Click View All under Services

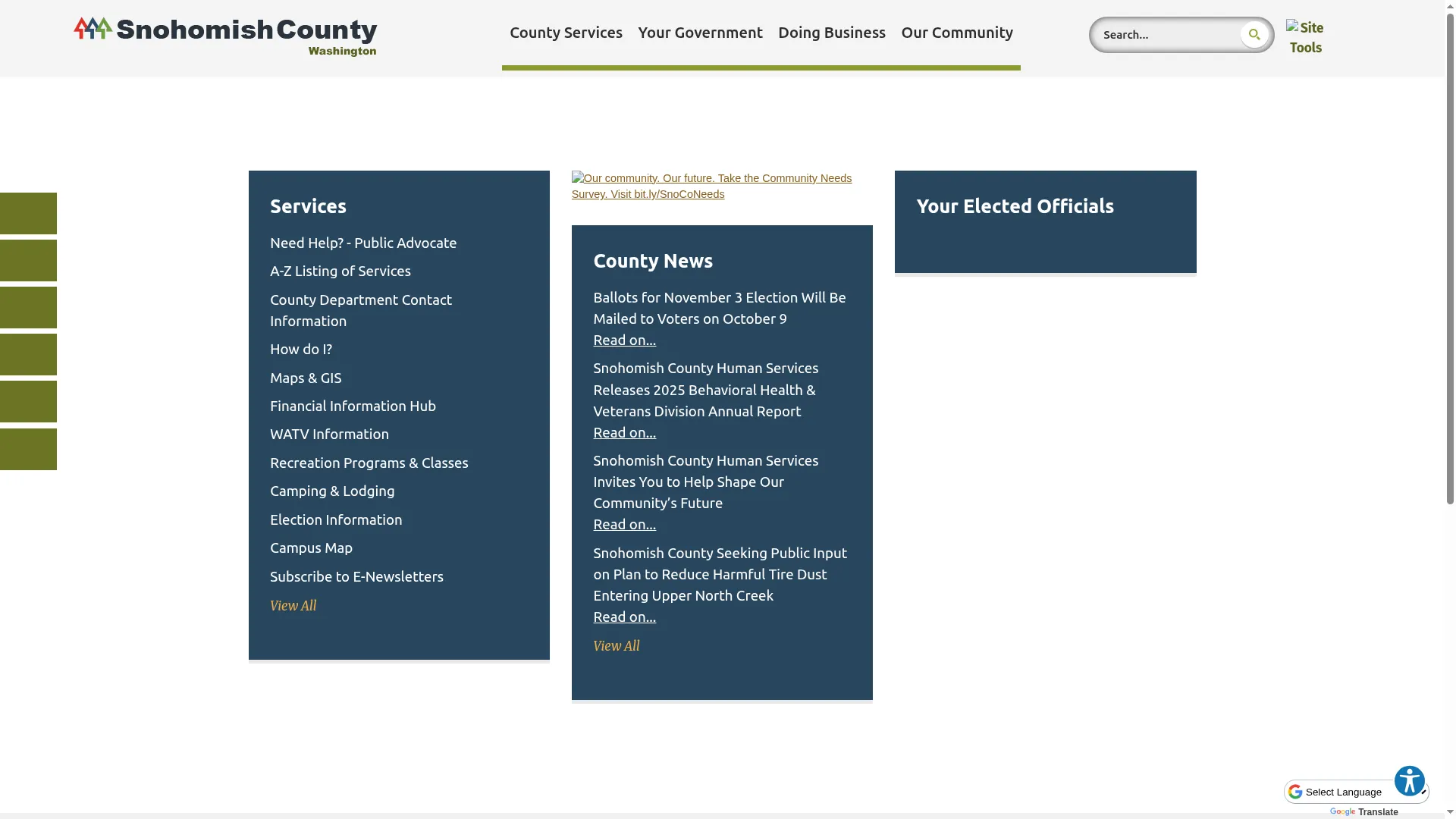coord(293,606)
